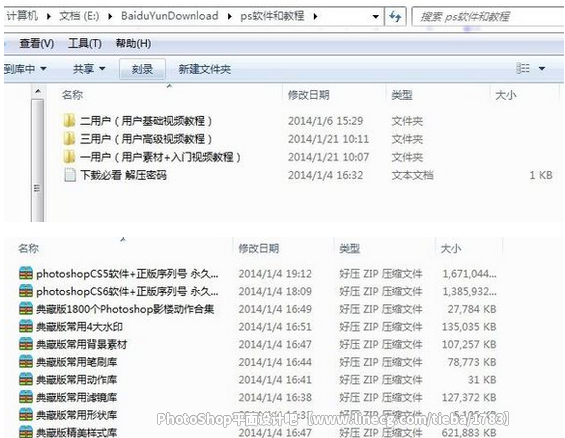Go to 计算机 in the address bar

(22, 16)
